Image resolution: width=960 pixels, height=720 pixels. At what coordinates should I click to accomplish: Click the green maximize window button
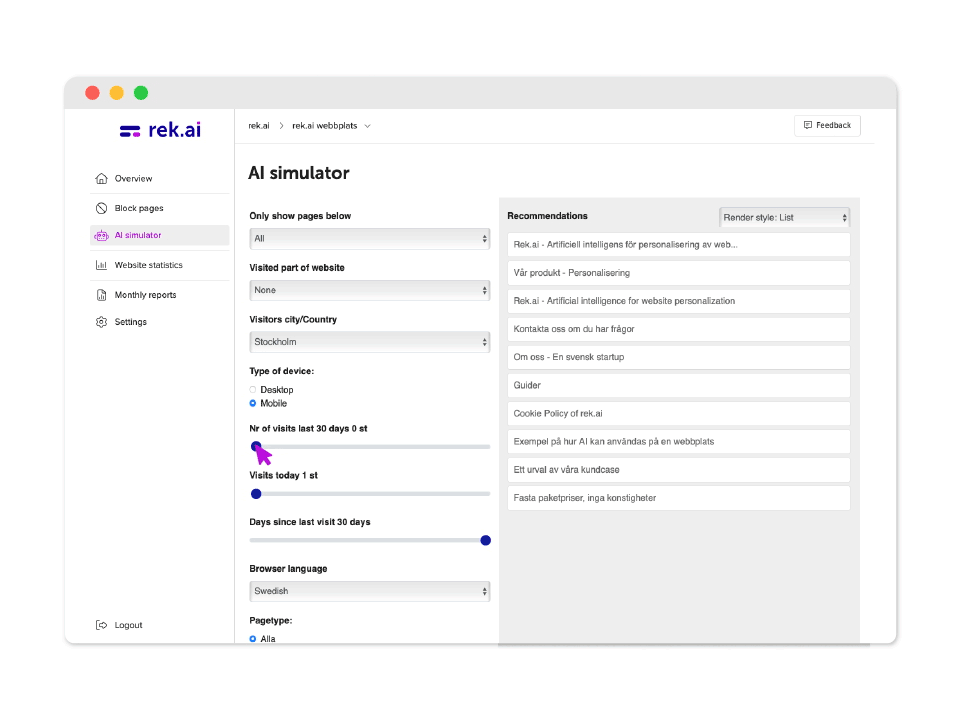pyautogui.click(x=141, y=93)
